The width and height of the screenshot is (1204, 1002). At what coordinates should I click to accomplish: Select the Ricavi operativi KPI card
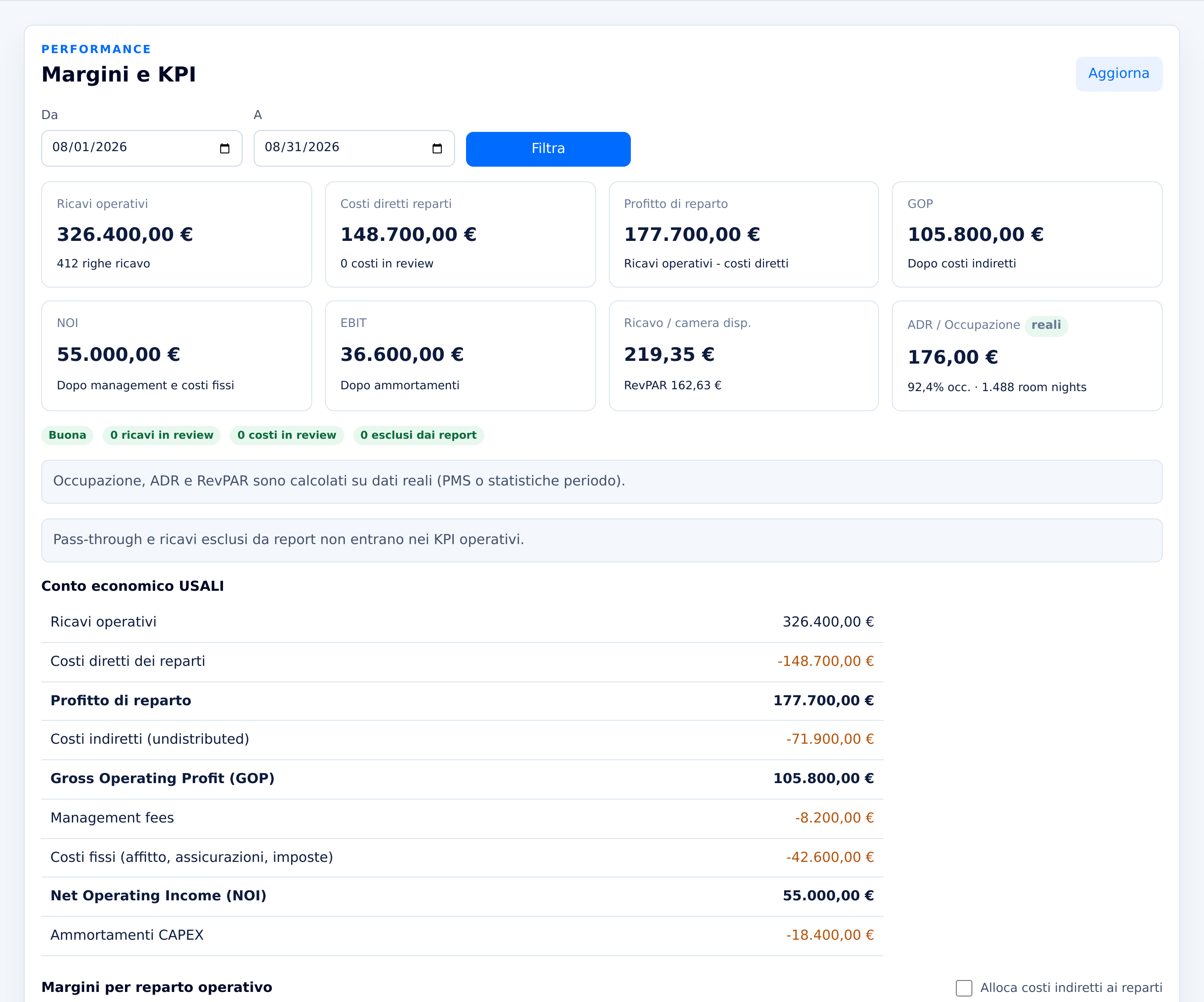(x=177, y=234)
